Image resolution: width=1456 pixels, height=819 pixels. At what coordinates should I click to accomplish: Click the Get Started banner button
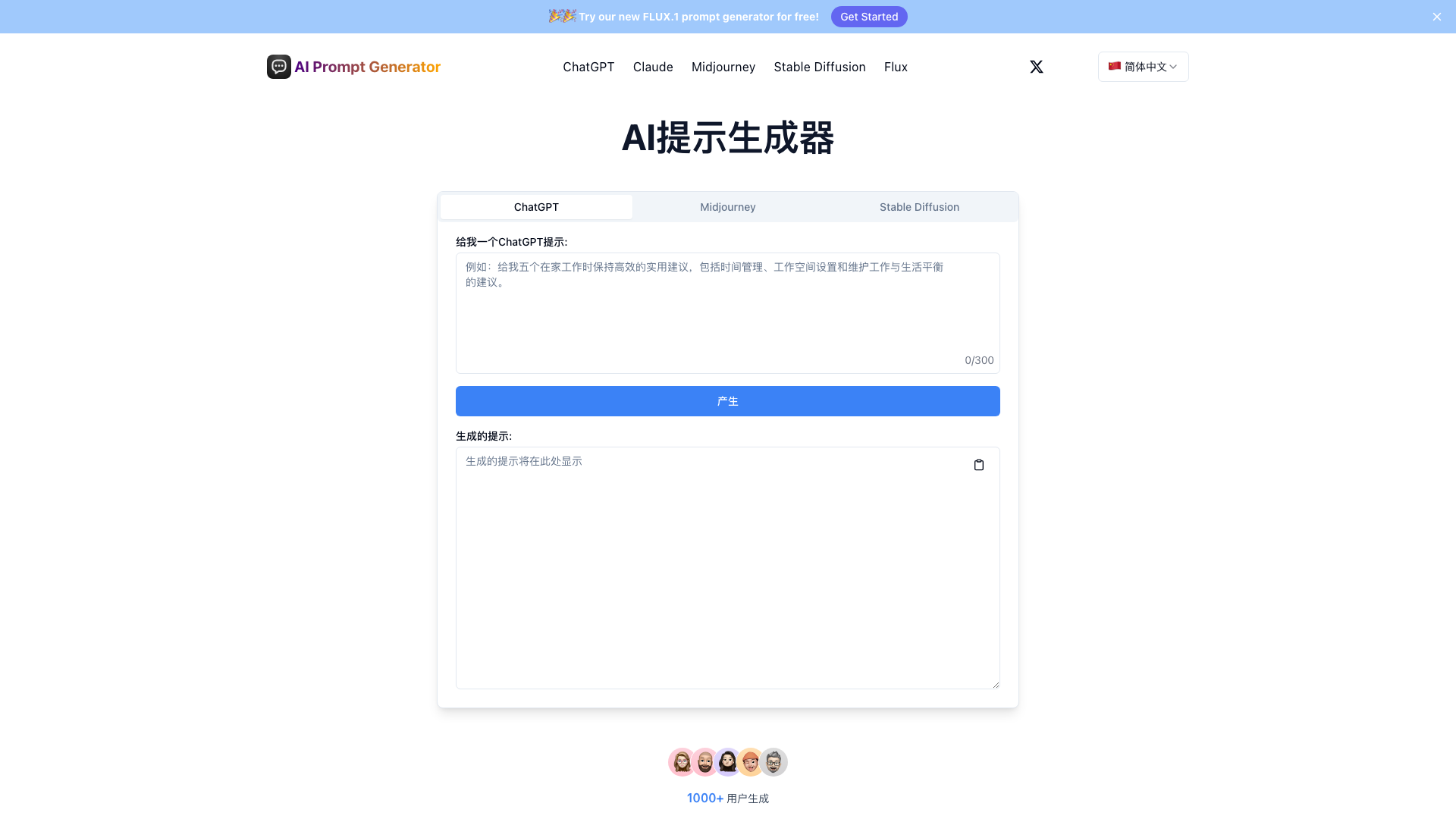869,17
